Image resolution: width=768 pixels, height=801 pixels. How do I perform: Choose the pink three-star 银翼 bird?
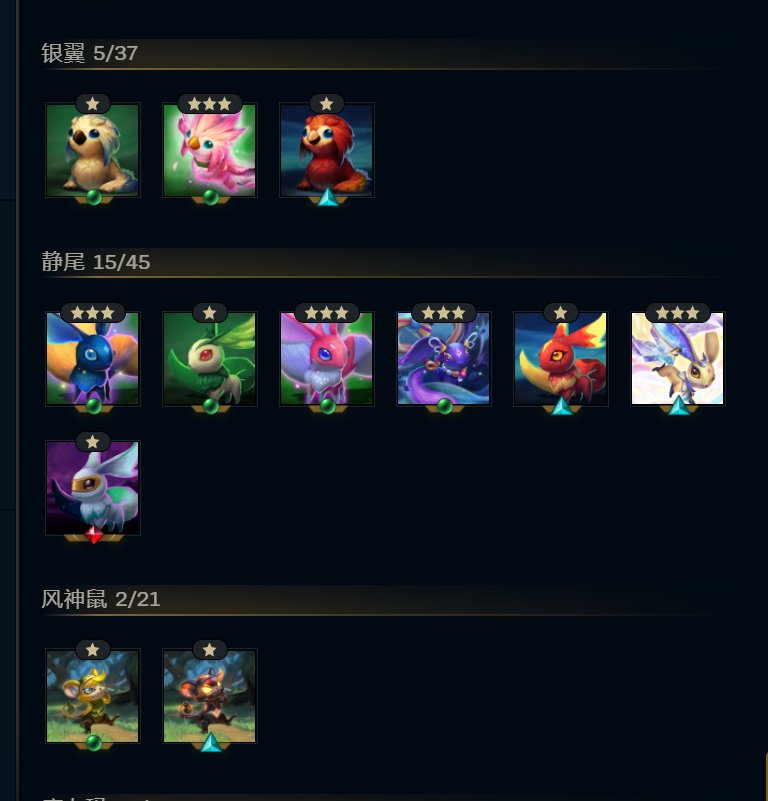[x=210, y=150]
